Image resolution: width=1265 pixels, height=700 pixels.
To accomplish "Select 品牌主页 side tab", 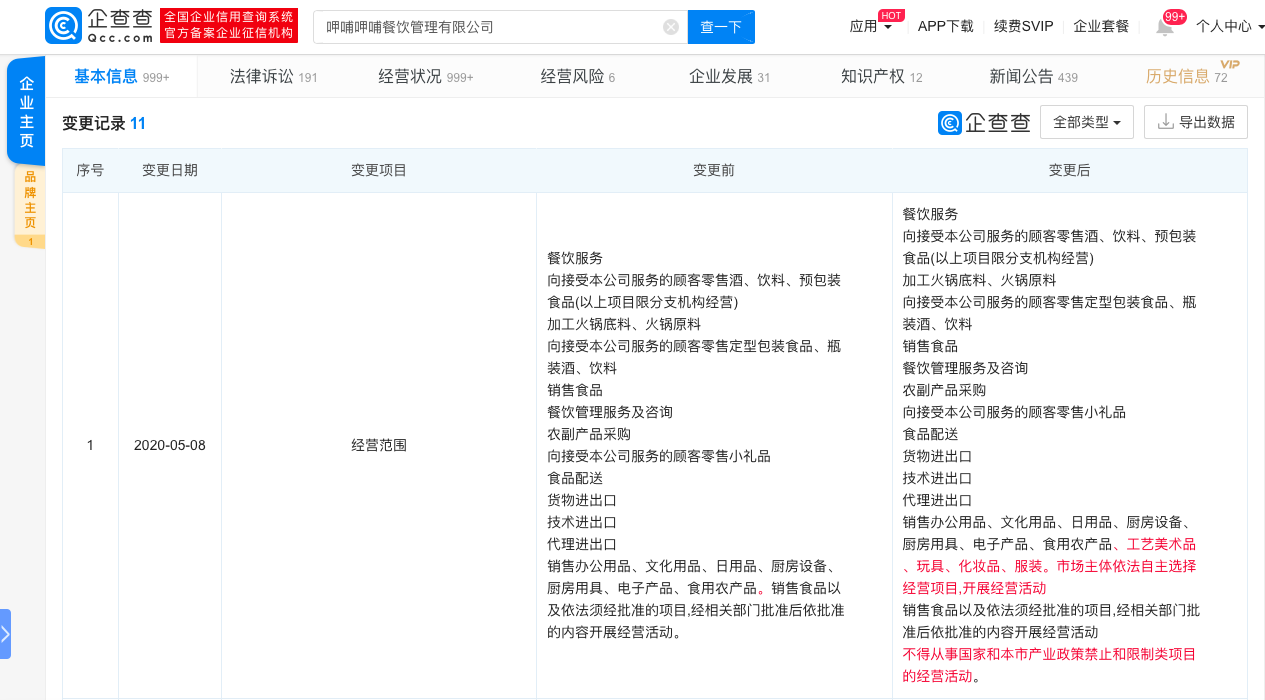I will tap(29, 205).
